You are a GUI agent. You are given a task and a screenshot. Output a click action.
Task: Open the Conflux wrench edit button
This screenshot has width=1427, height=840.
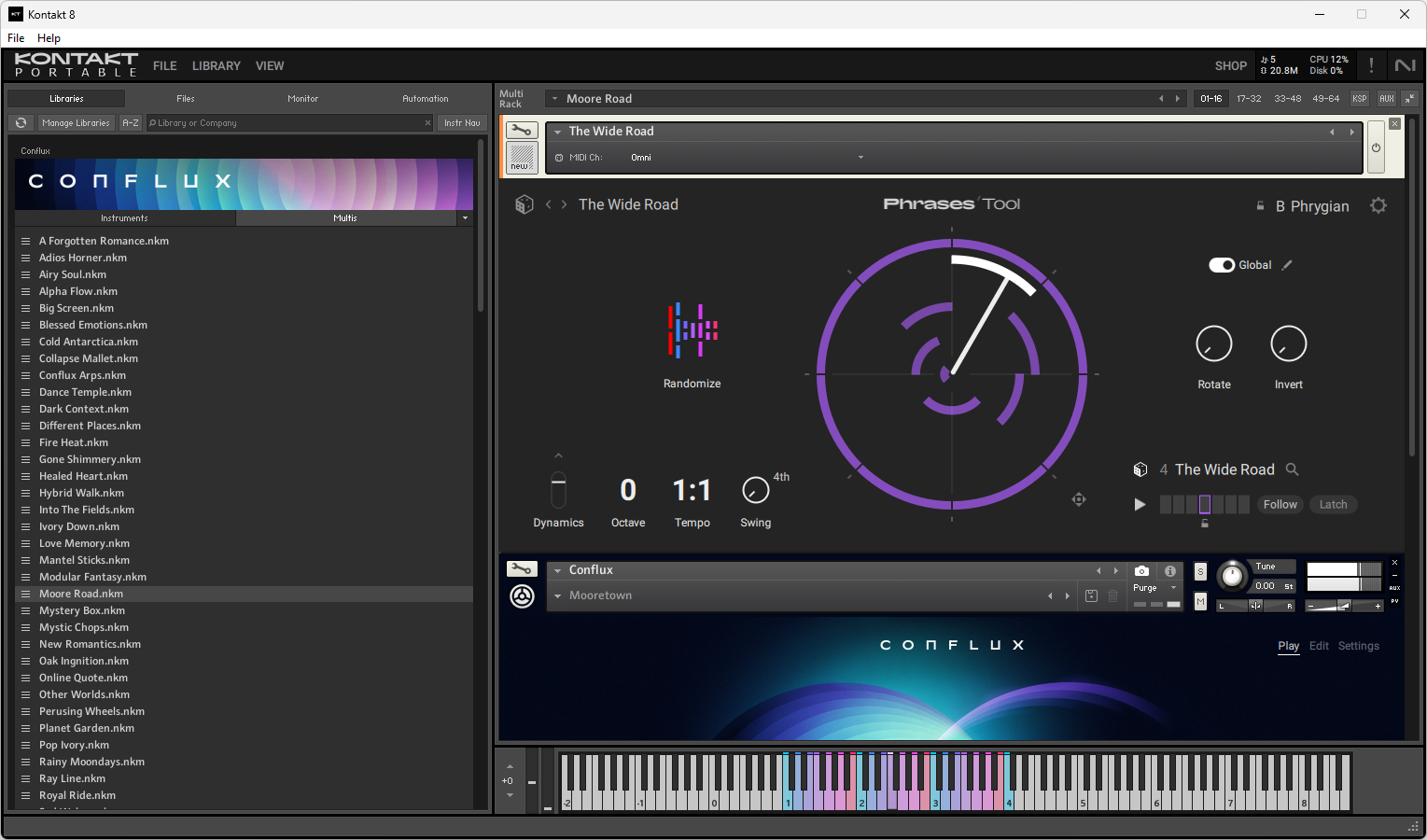tap(522, 568)
